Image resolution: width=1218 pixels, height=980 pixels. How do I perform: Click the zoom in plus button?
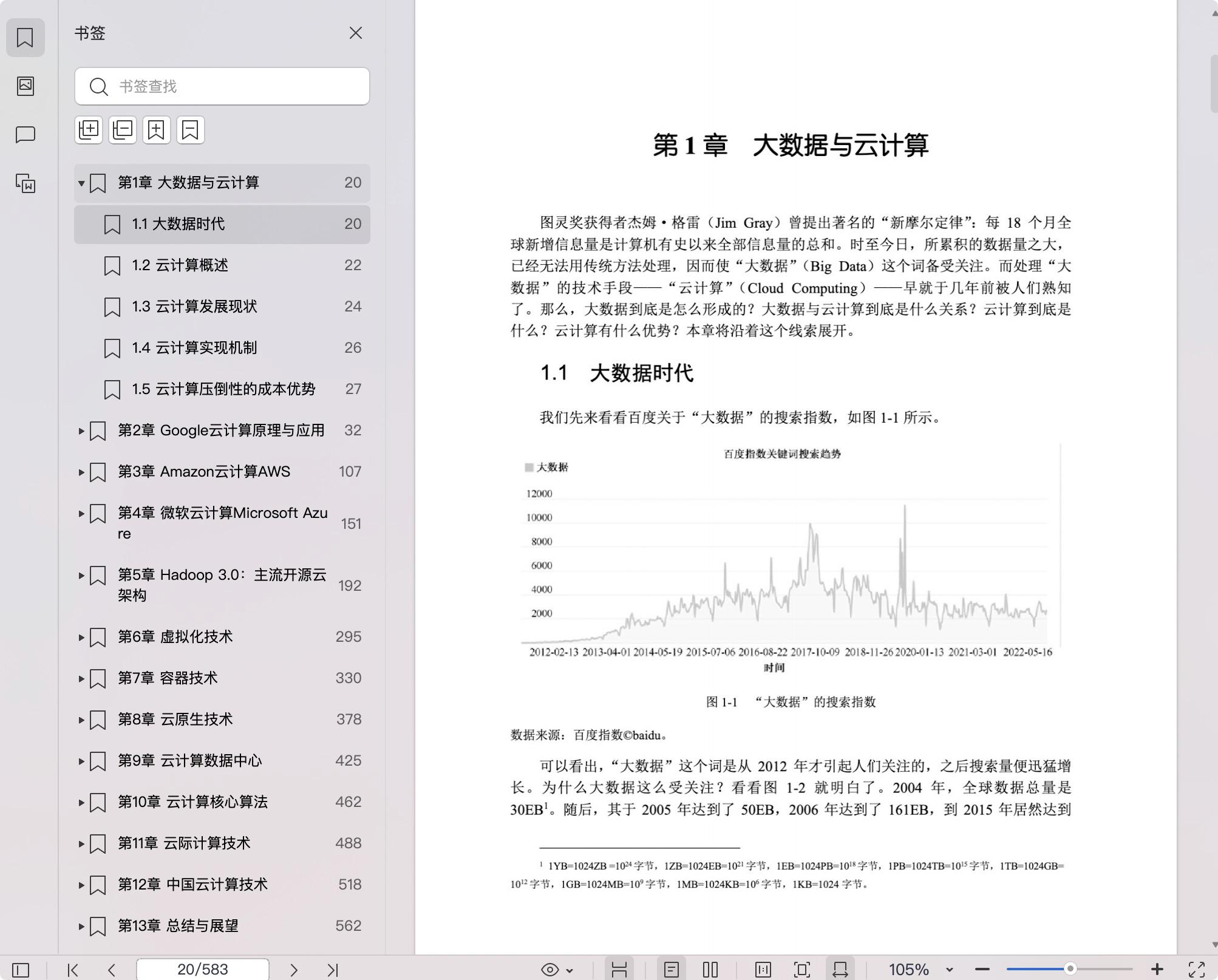(x=1157, y=970)
